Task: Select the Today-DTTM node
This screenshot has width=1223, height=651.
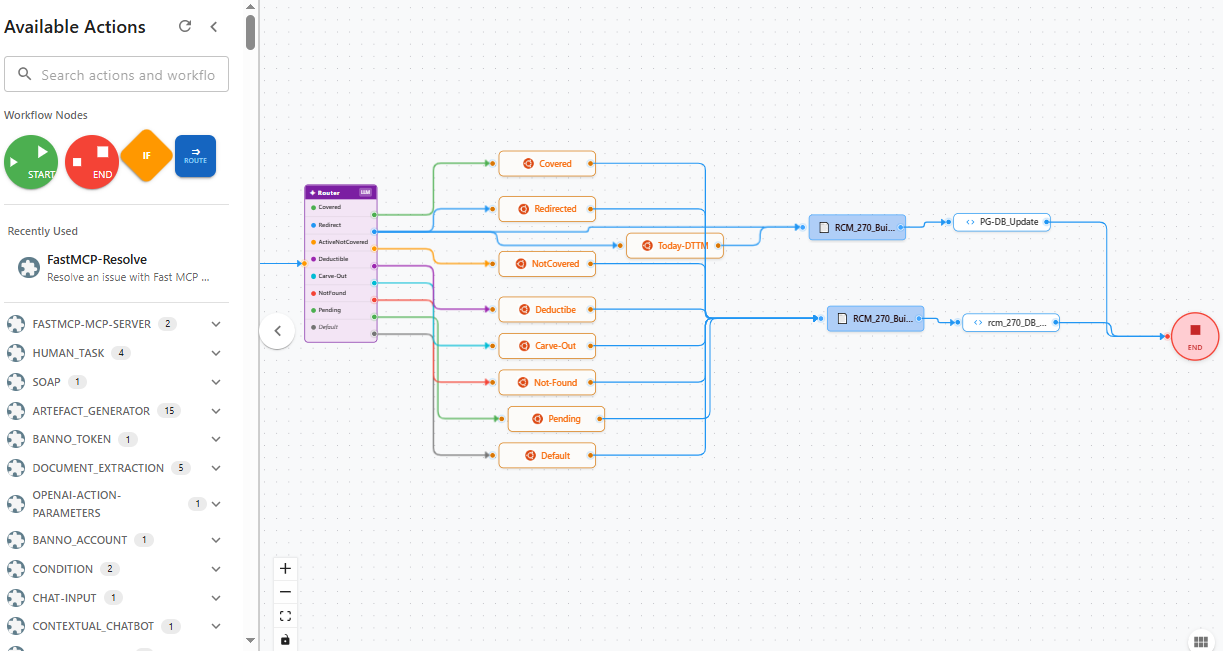Action: 675,246
